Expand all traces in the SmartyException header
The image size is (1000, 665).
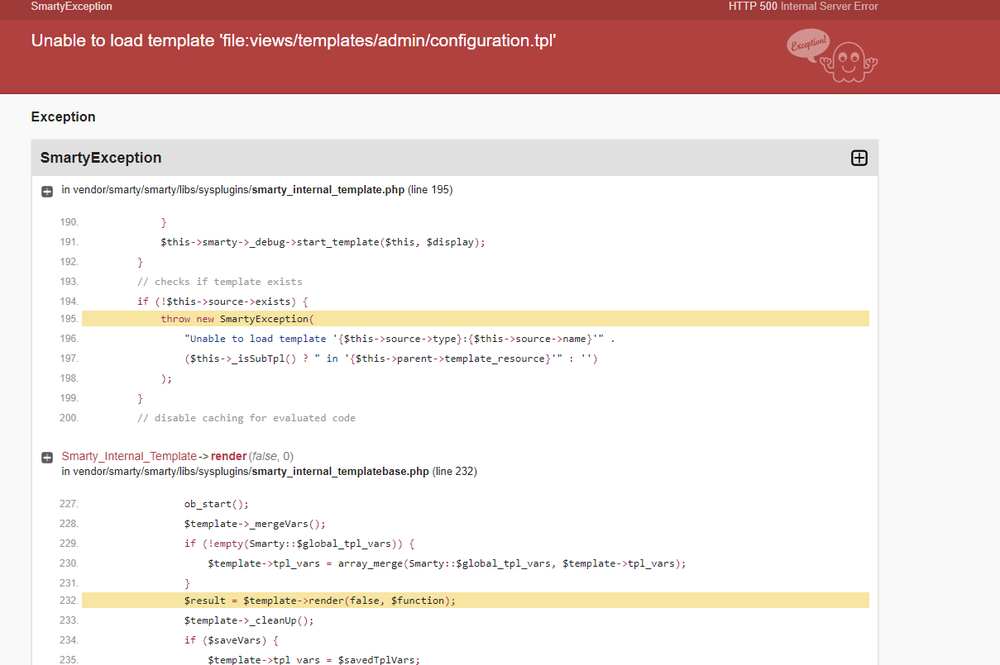tap(859, 158)
